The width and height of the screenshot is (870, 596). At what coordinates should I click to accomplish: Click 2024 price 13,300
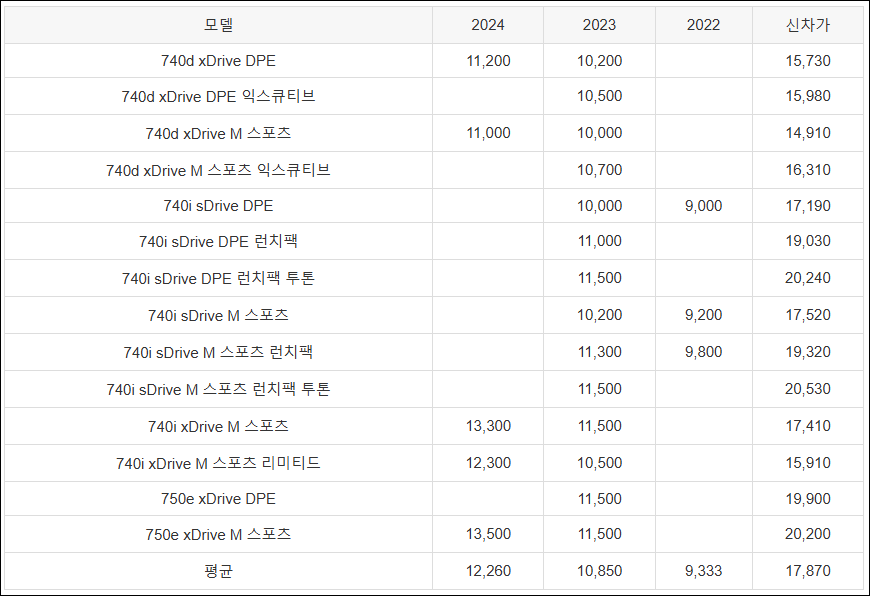click(488, 426)
